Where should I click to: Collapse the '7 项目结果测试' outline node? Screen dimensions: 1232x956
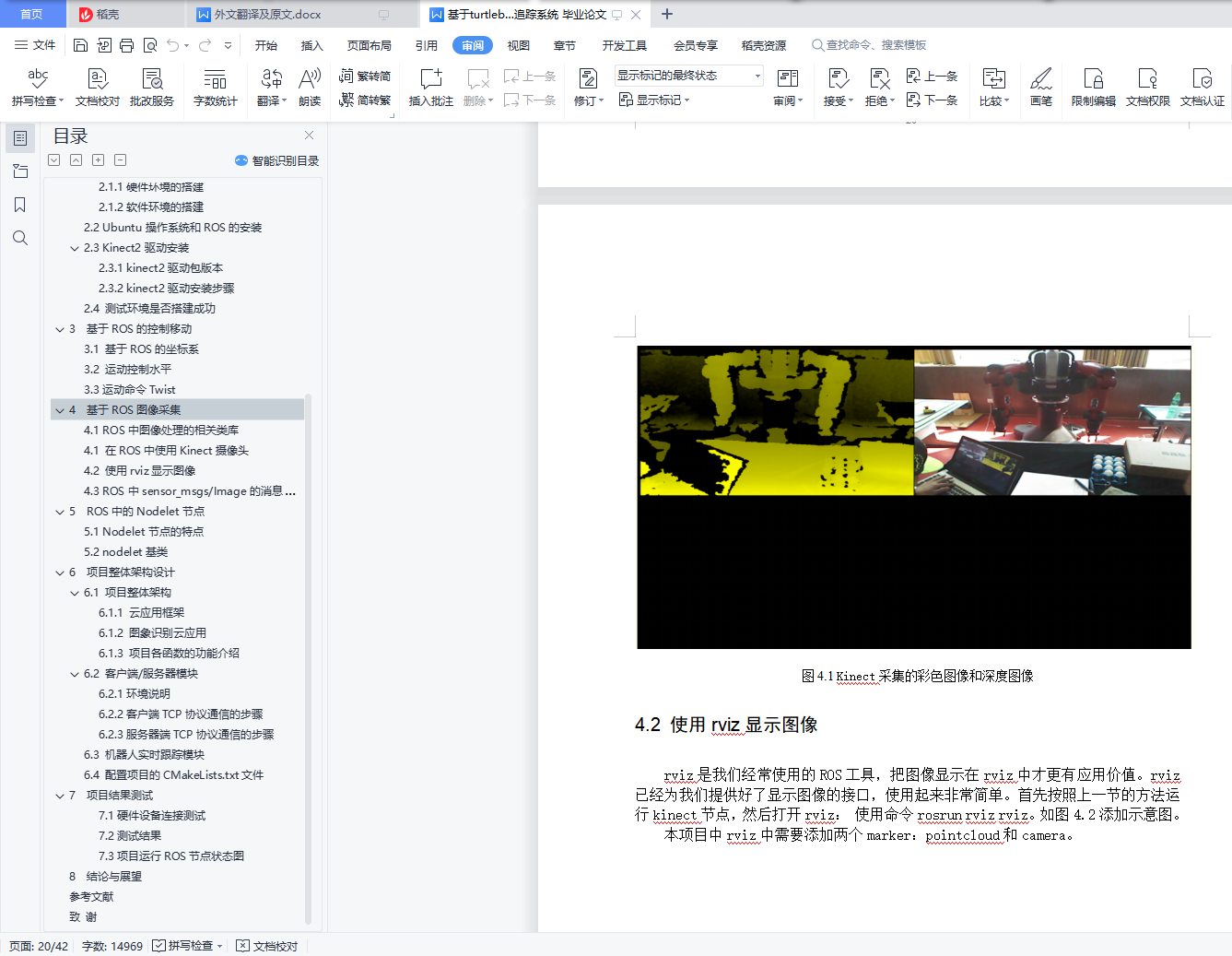(60, 796)
